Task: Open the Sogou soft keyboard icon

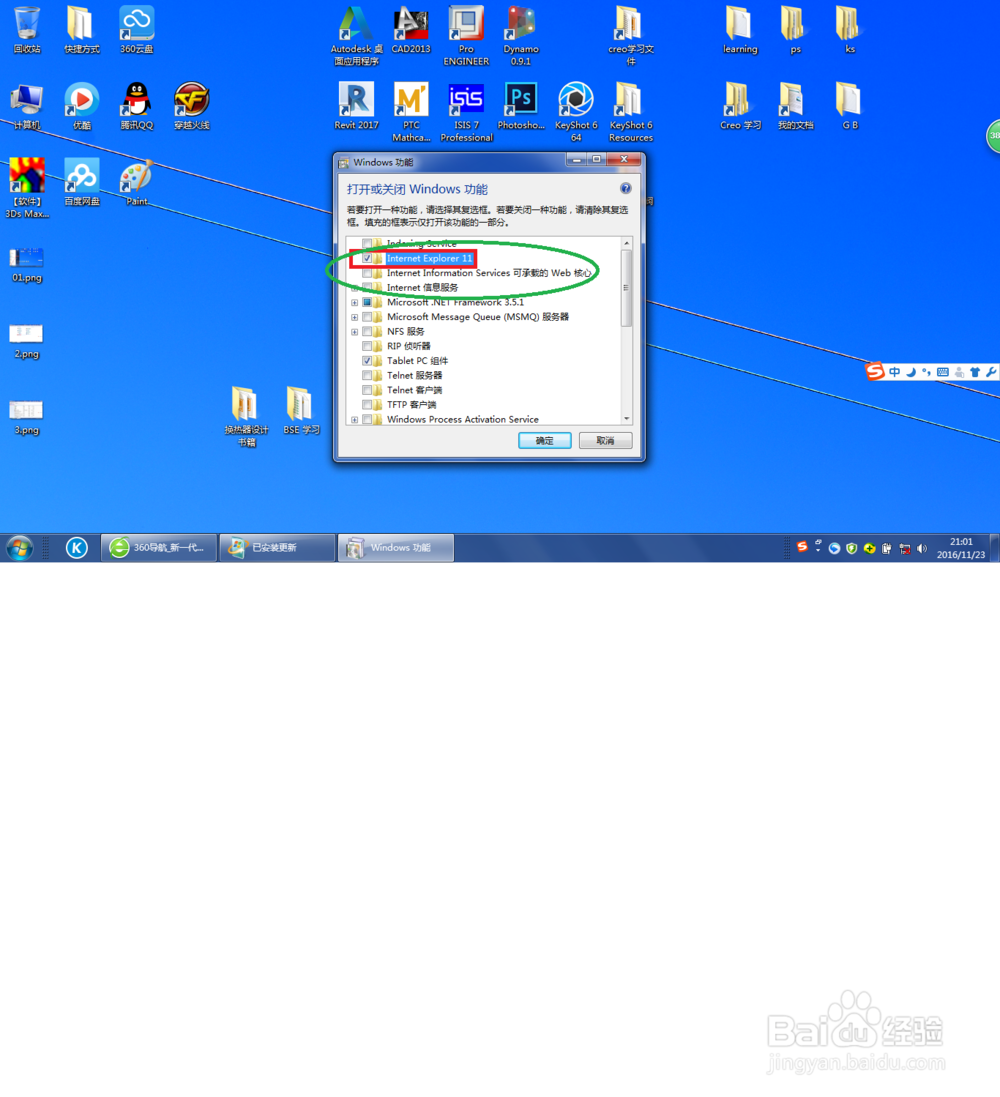Action: point(943,372)
